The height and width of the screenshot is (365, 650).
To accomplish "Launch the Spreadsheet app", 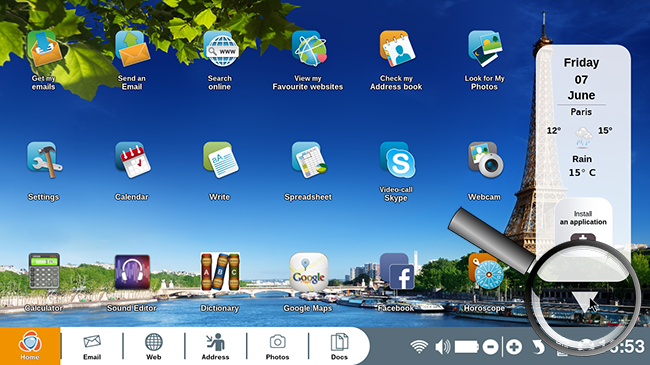I will [309, 160].
